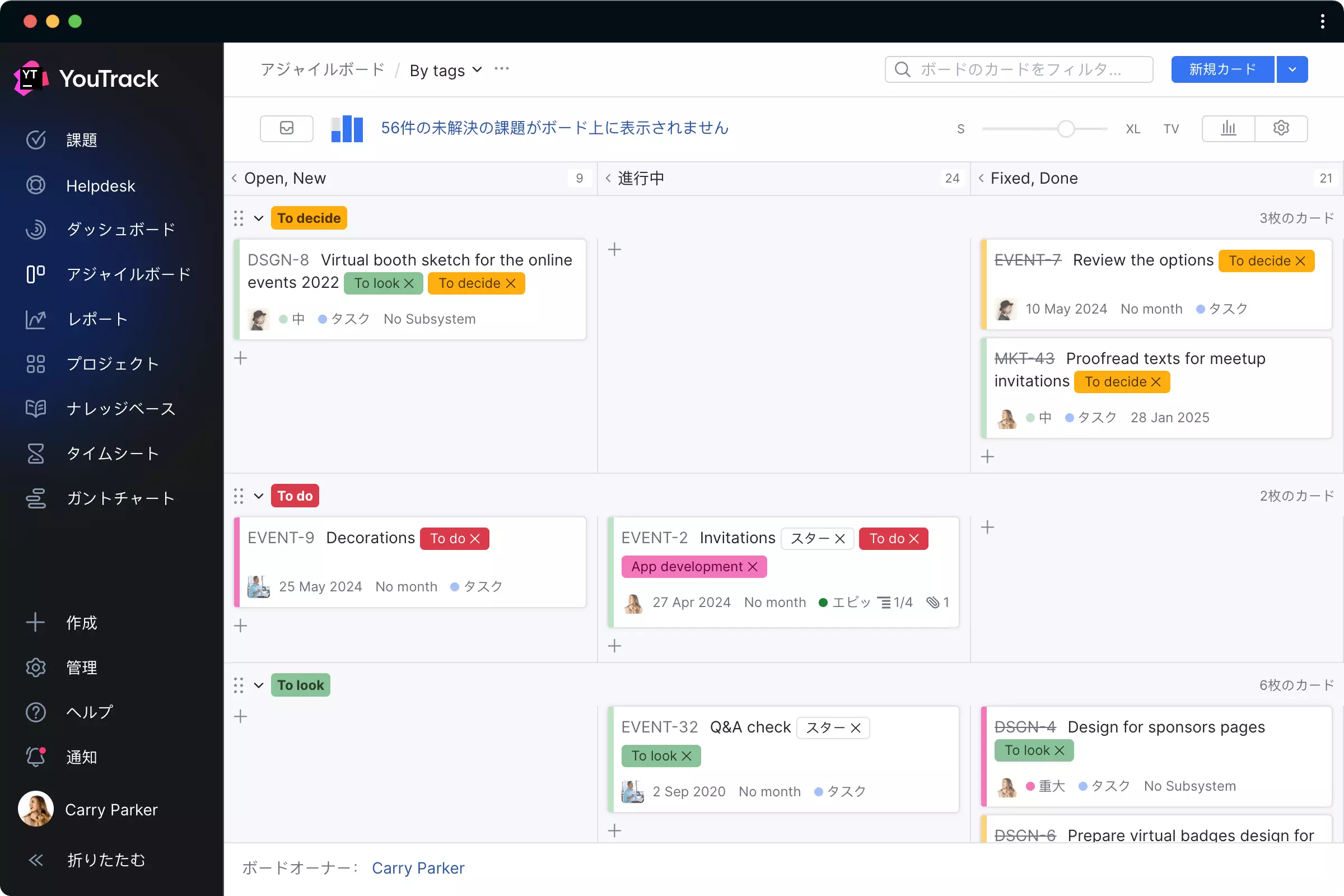Click the レポート sidebar icon
This screenshot has width=1344, height=896.
[35, 319]
